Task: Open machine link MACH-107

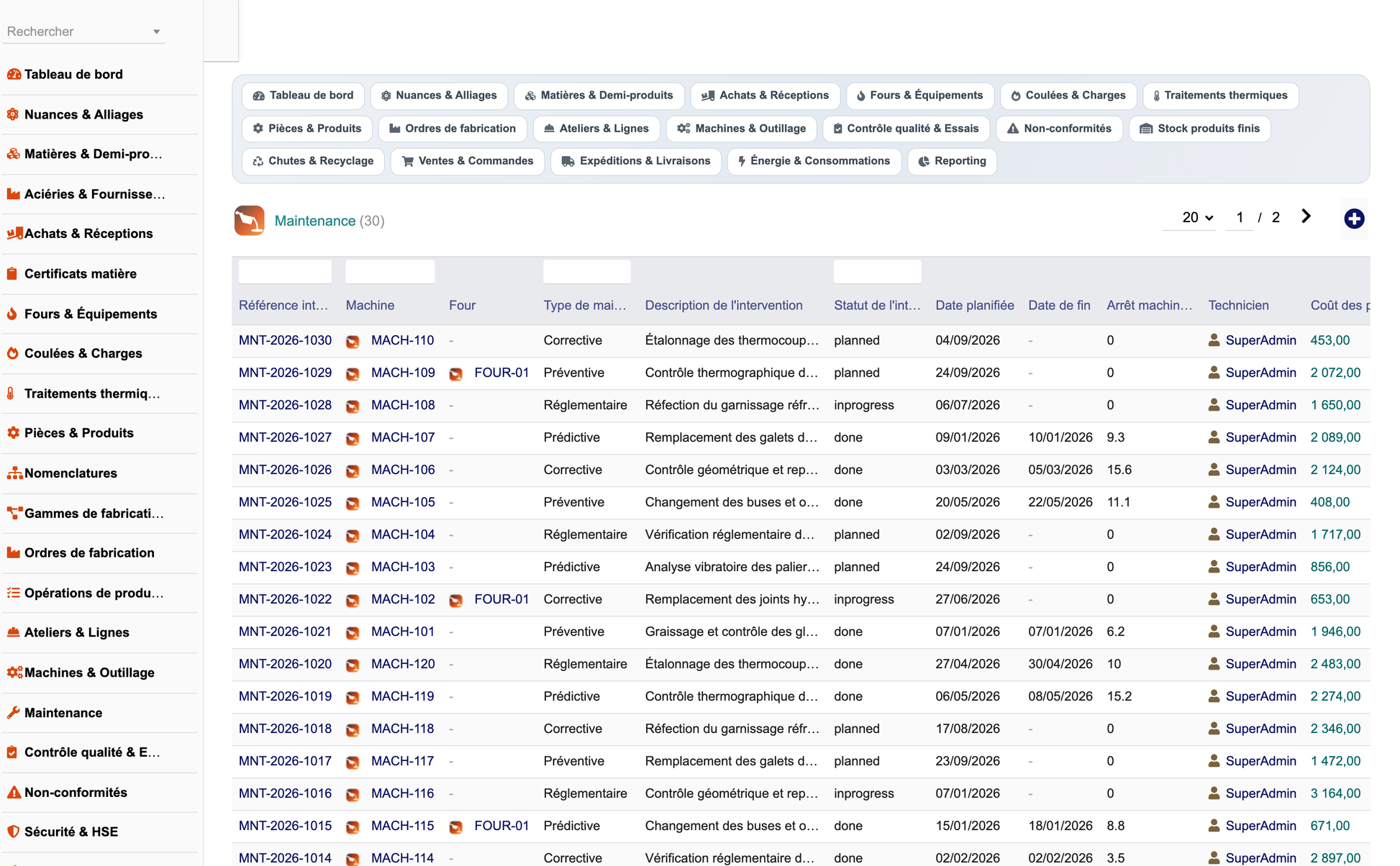Action: tap(403, 437)
